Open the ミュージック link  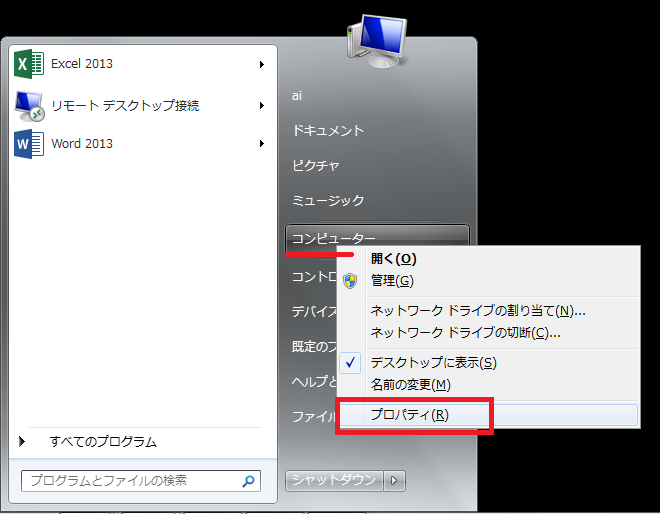coord(328,201)
